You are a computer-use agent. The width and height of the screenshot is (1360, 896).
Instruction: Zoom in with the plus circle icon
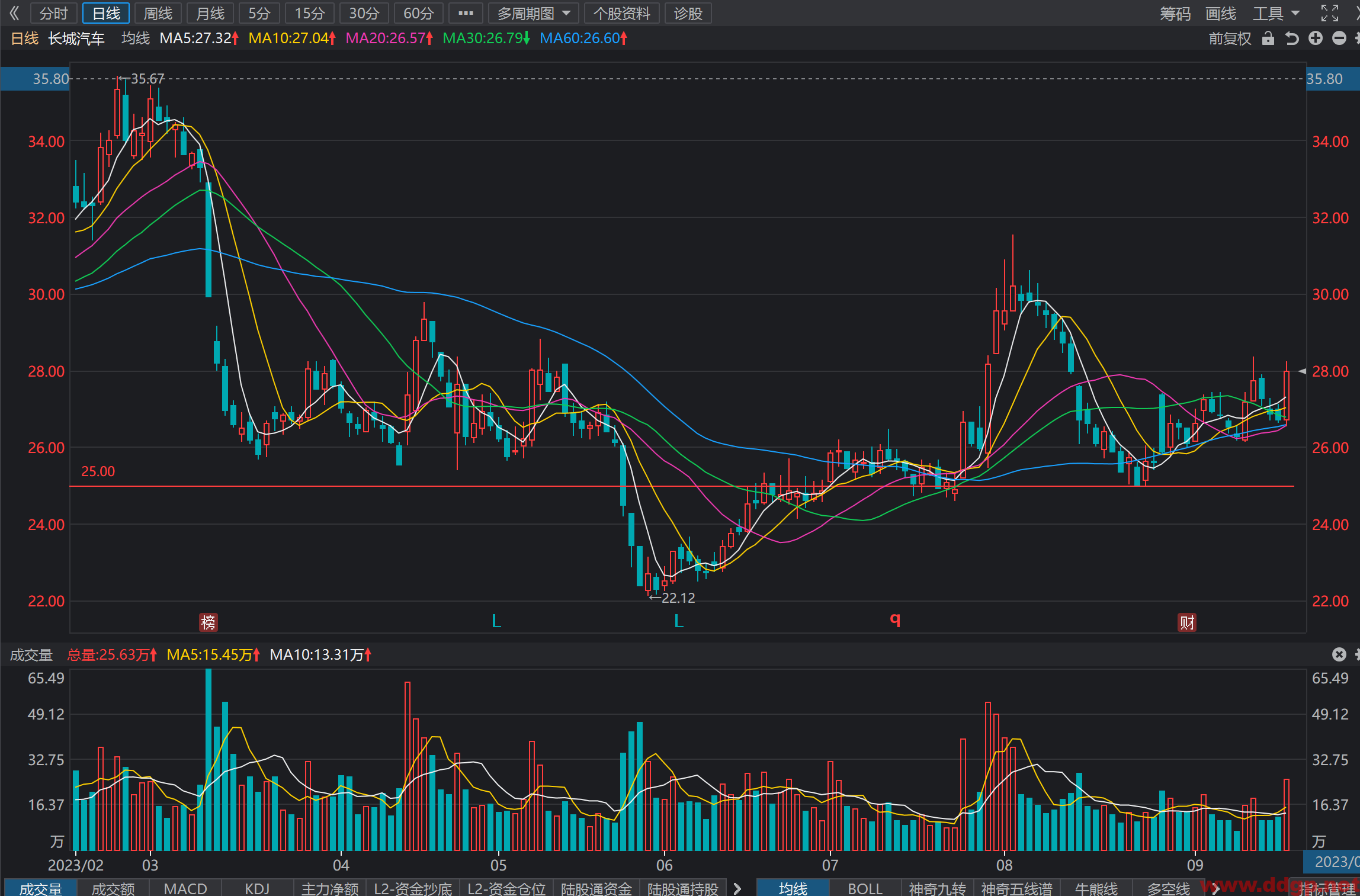pos(1316,38)
